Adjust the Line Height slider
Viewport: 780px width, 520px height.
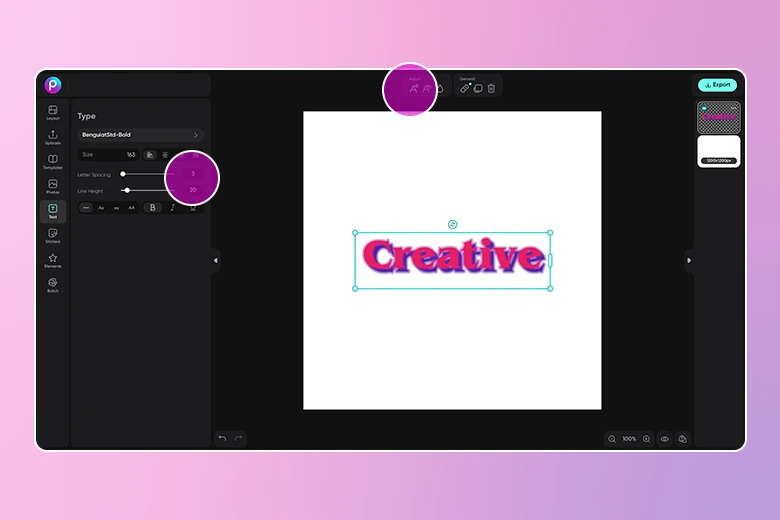[147, 191]
